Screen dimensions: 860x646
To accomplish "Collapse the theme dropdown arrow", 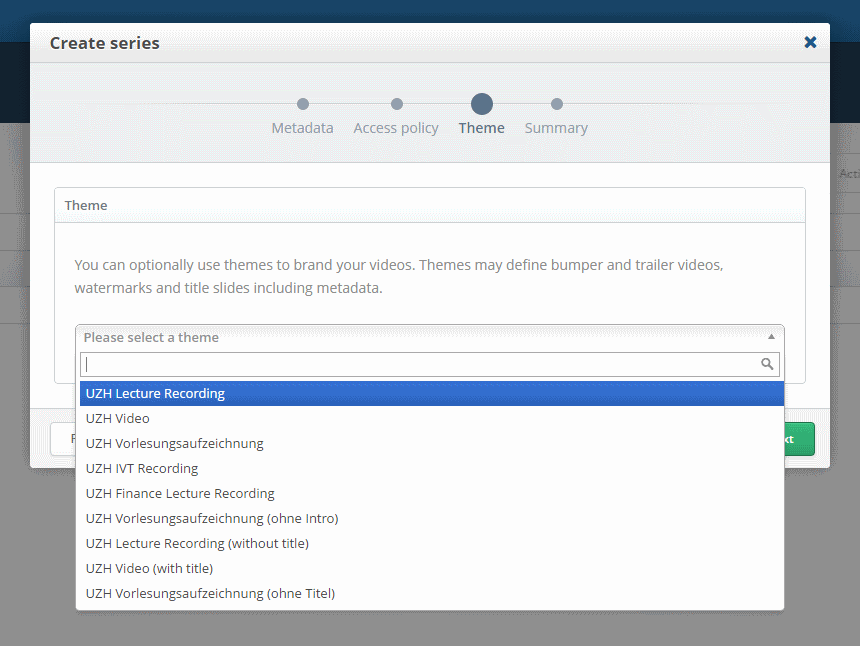I will pos(770,338).
